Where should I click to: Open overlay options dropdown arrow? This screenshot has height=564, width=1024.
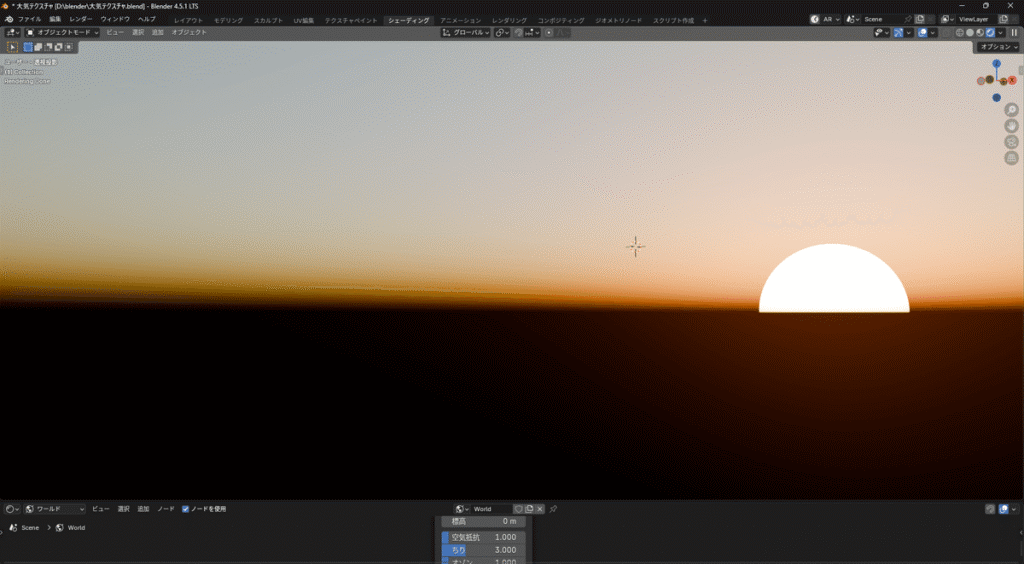click(x=933, y=33)
